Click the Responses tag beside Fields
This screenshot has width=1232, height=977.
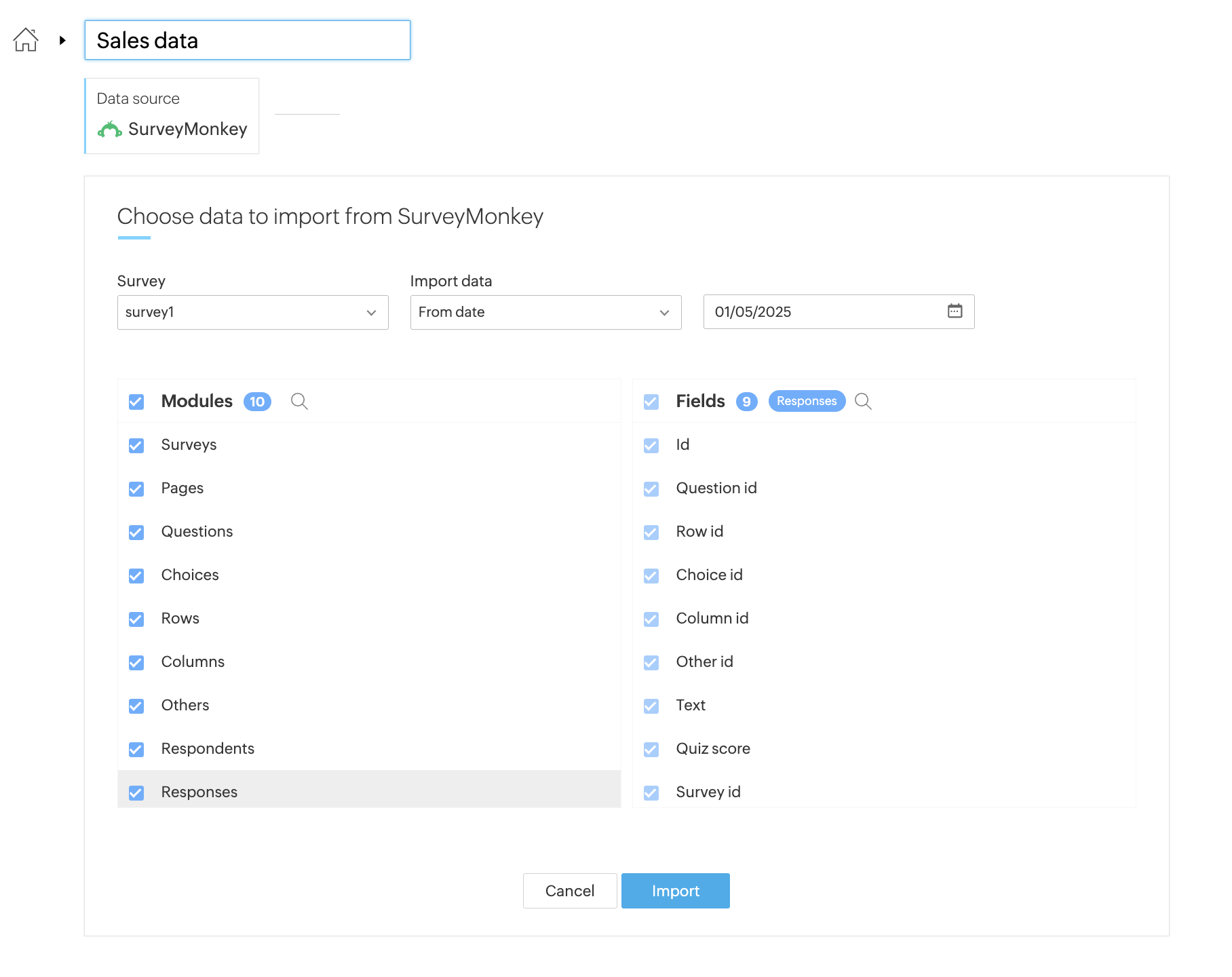point(807,401)
